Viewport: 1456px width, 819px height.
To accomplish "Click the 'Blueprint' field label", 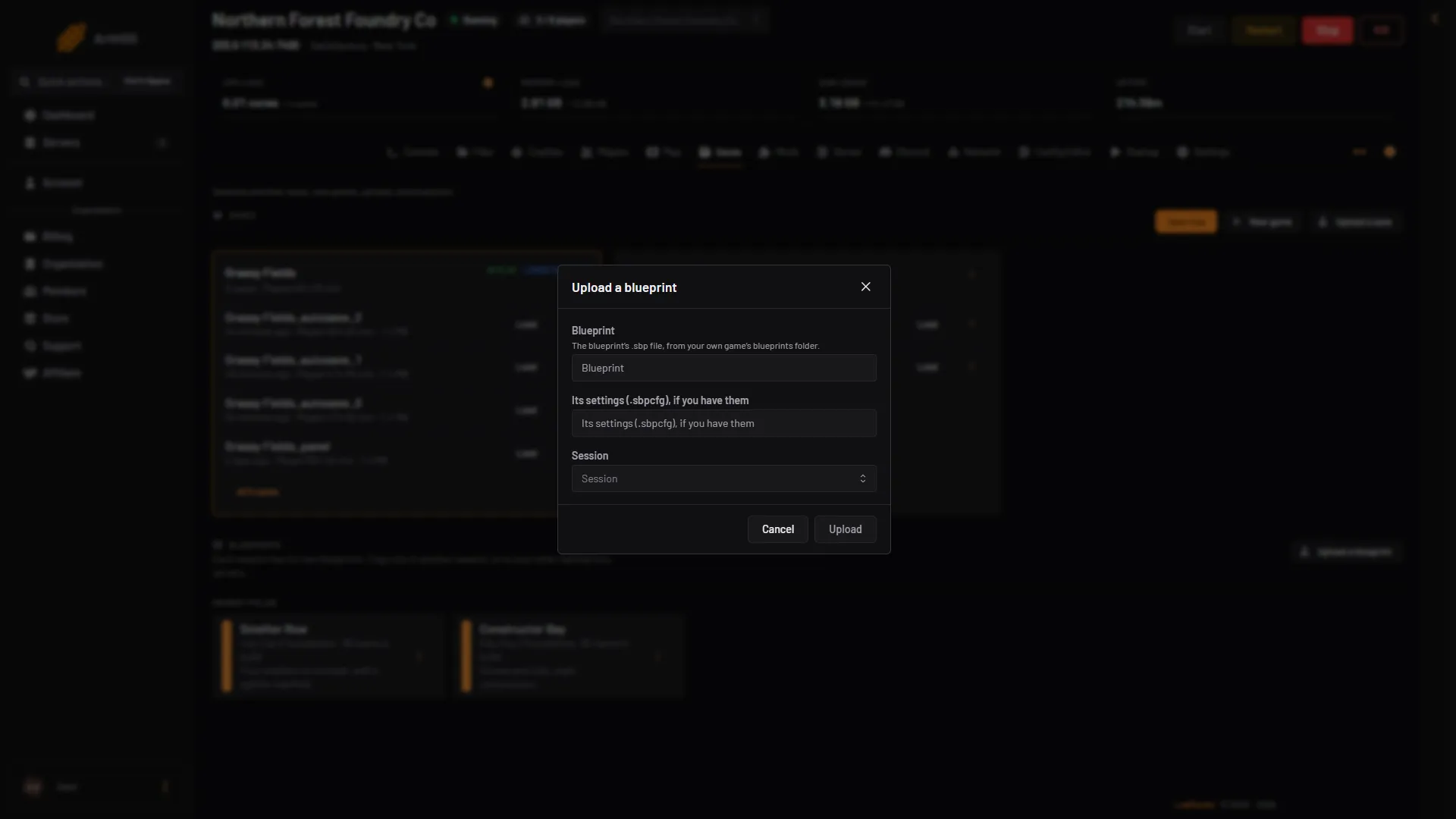I will (x=593, y=331).
